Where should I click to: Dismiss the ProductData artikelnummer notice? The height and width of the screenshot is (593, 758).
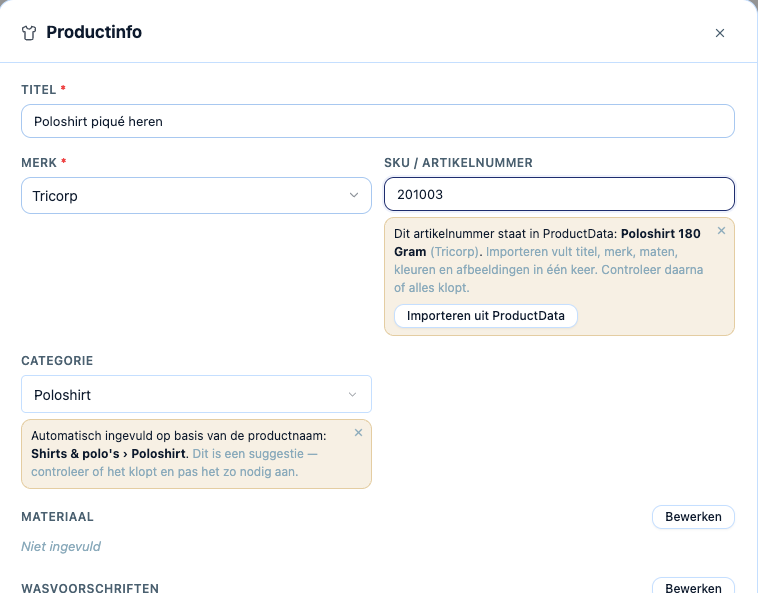[x=721, y=231]
